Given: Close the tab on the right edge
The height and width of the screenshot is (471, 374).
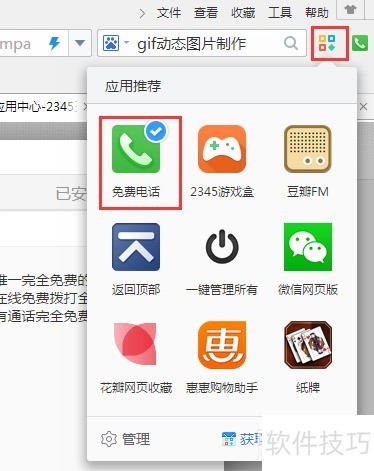Looking at the screenshot, I should pos(363,107).
